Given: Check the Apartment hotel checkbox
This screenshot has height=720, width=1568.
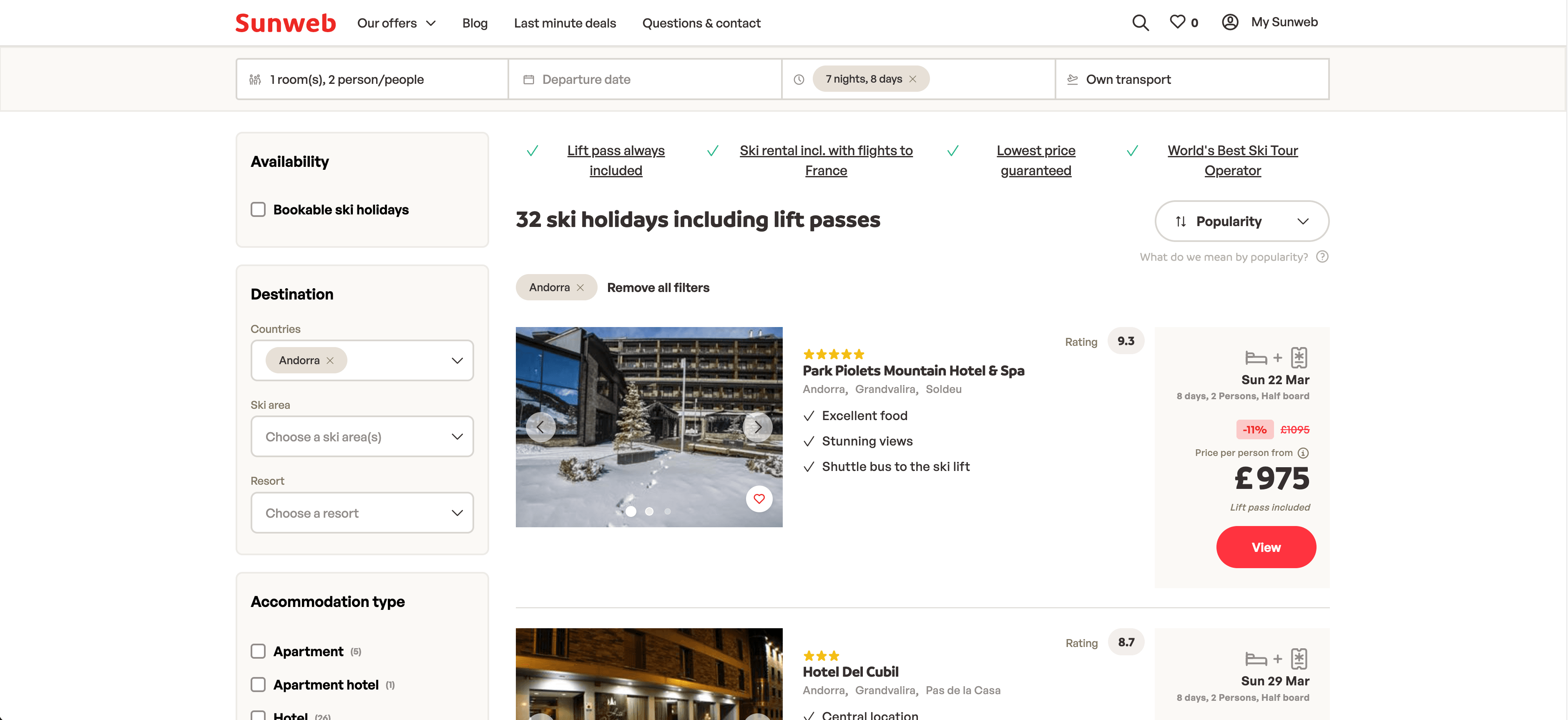Looking at the screenshot, I should 258,685.
